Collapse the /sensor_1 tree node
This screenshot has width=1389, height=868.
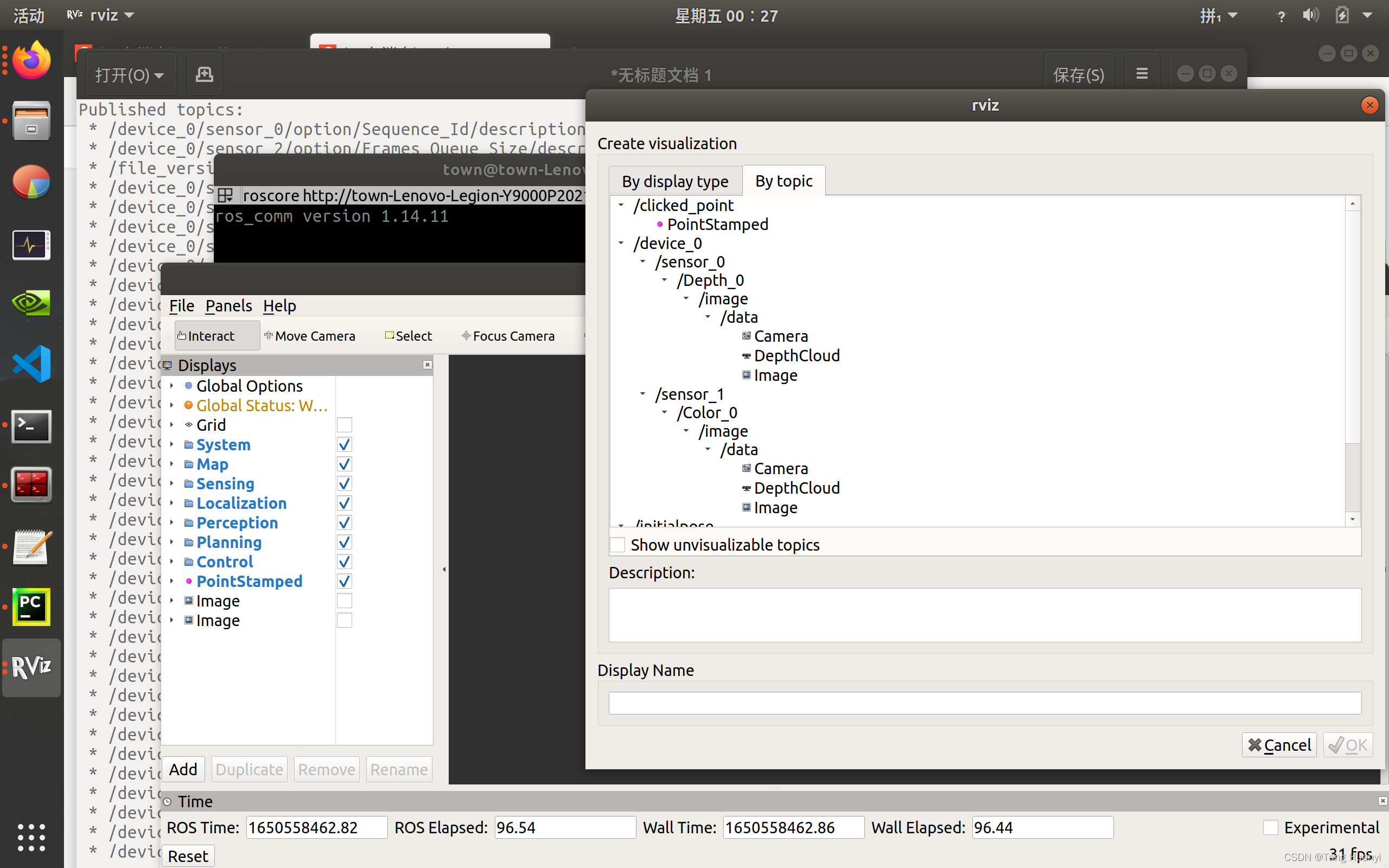(643, 394)
